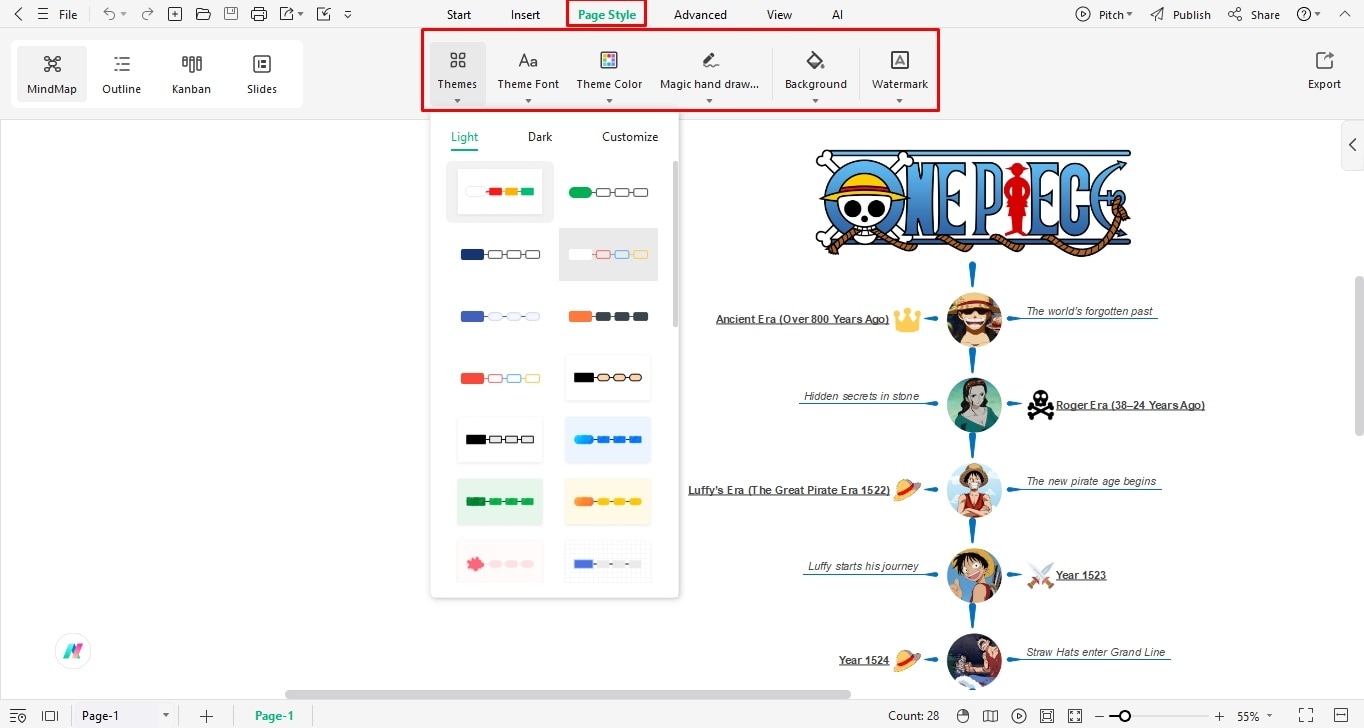Click the play presentation icon in status bar

point(1019,716)
